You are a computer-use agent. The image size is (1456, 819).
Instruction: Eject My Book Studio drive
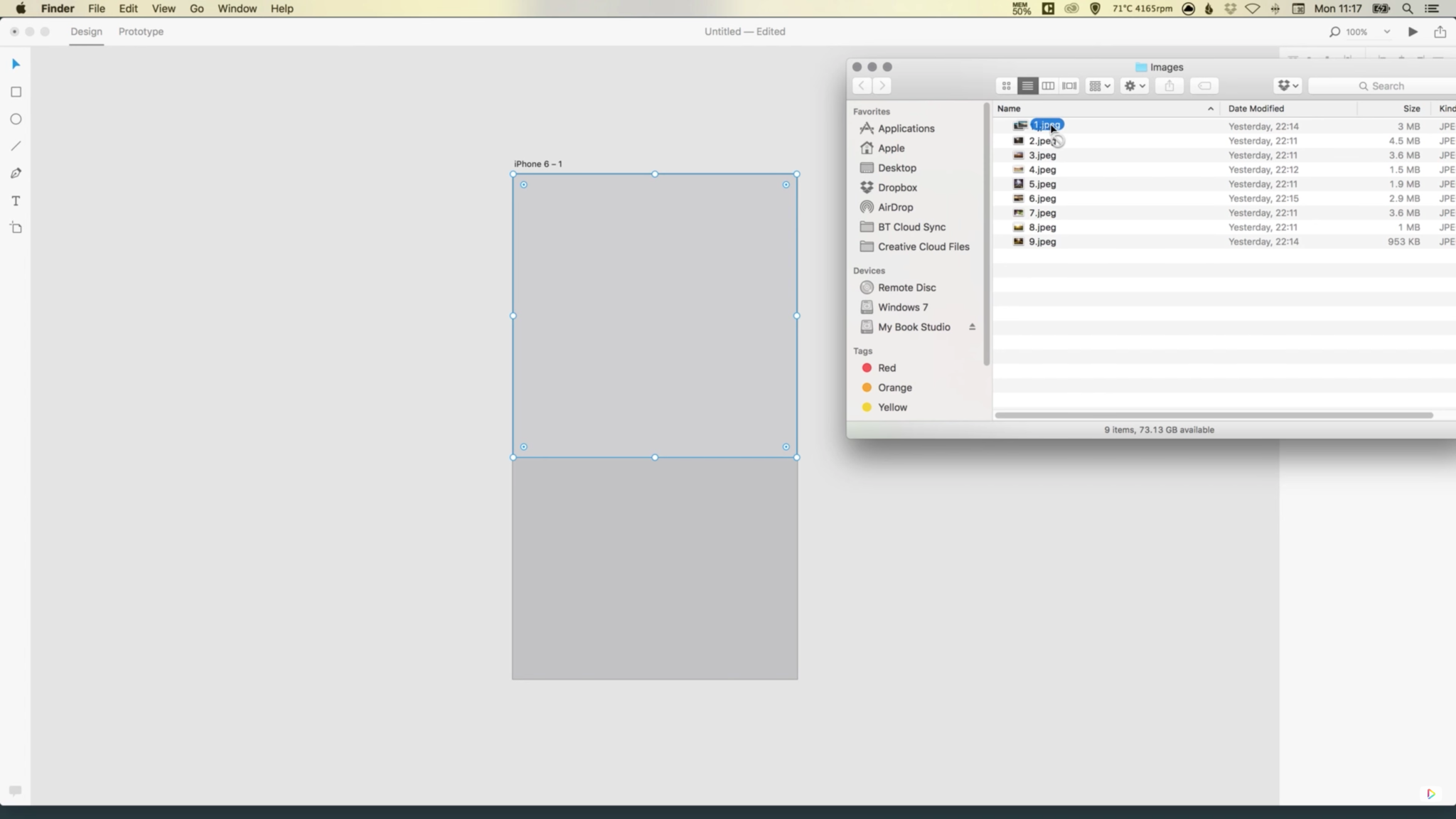coord(972,326)
